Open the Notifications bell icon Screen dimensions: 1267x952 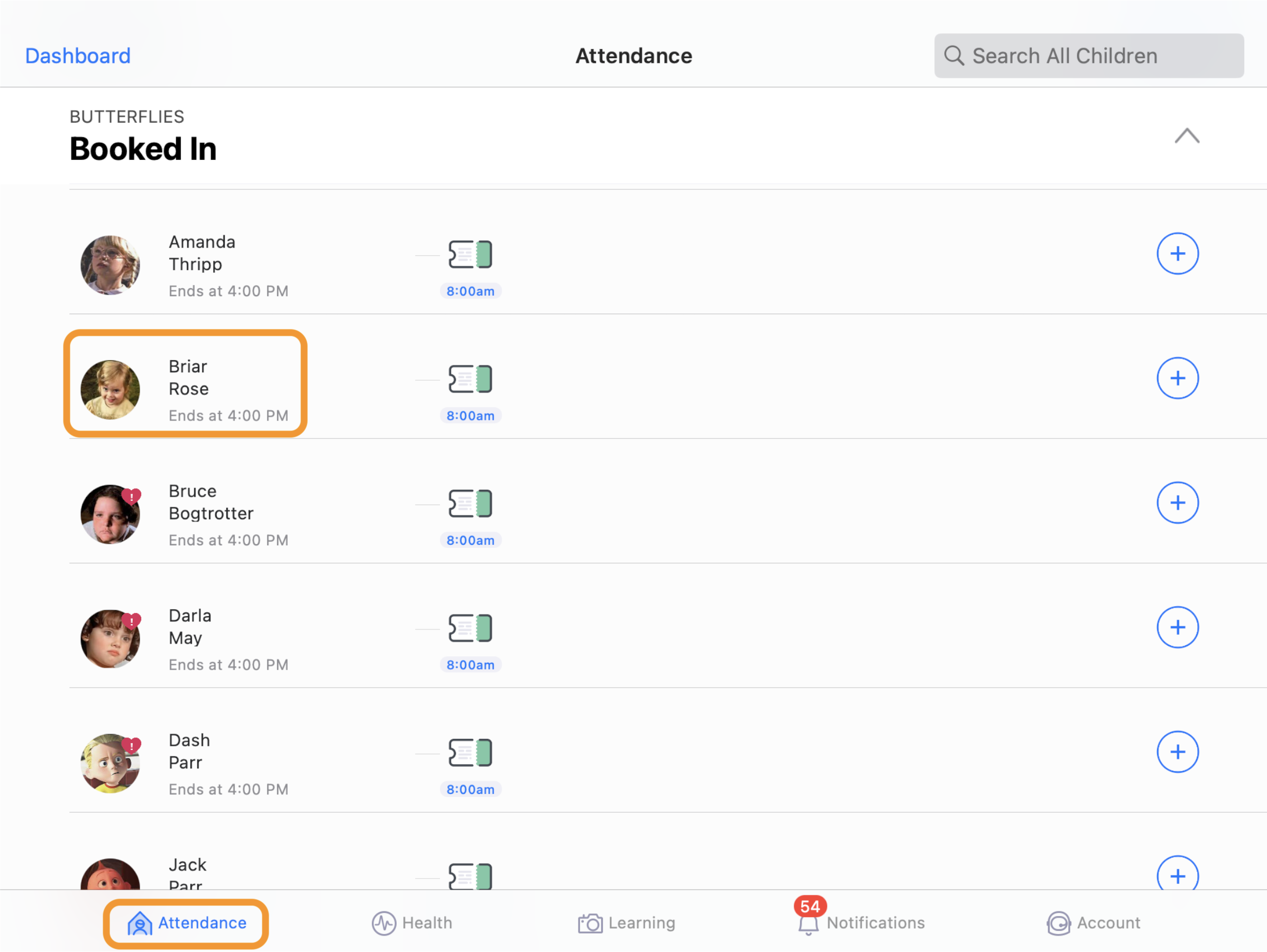click(808, 925)
